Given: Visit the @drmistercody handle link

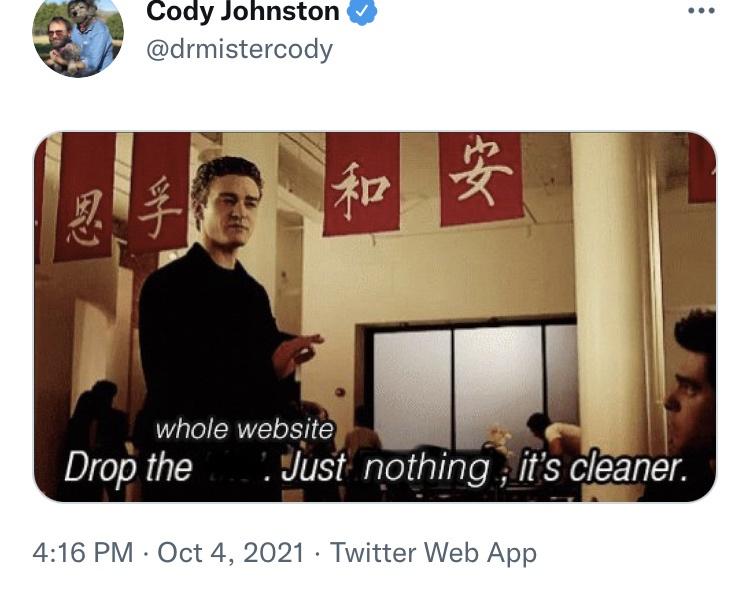Looking at the screenshot, I should [x=239, y=50].
